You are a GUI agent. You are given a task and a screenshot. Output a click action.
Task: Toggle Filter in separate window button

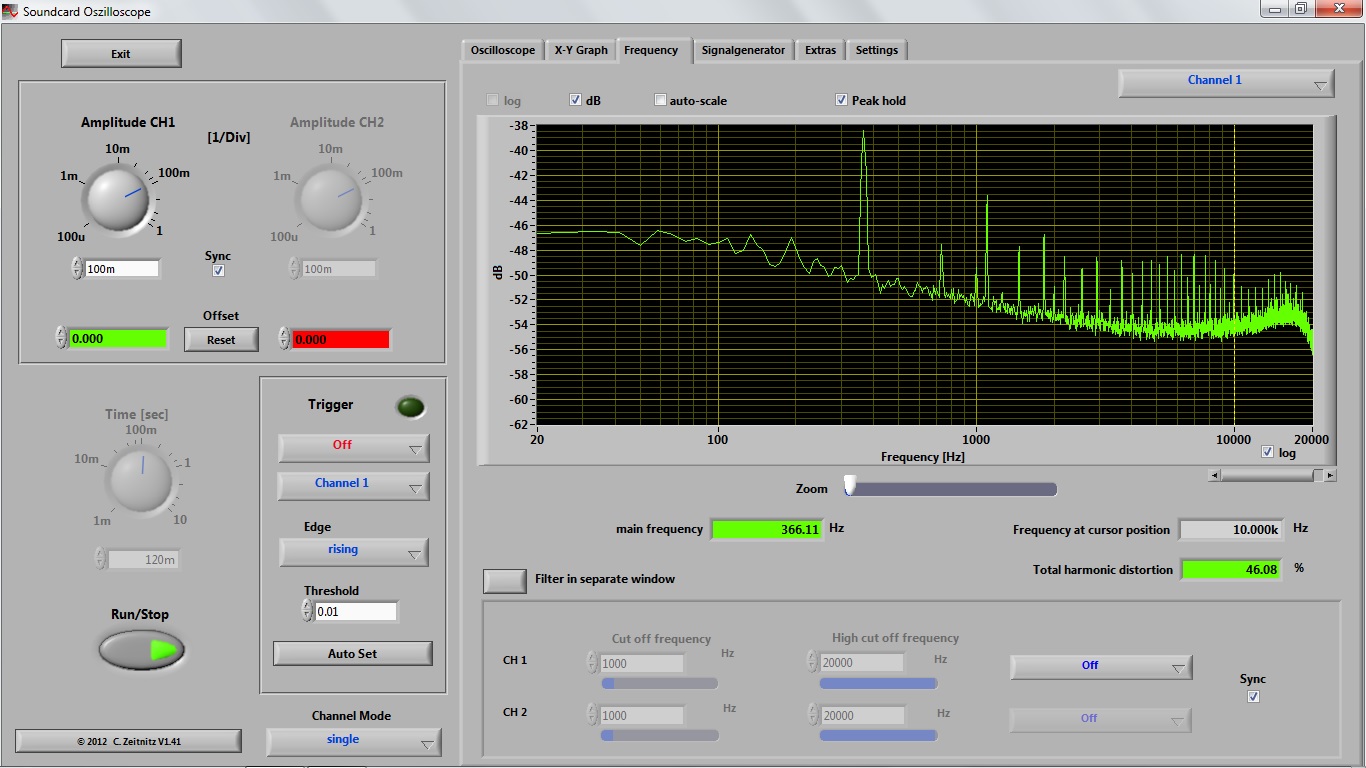point(505,580)
